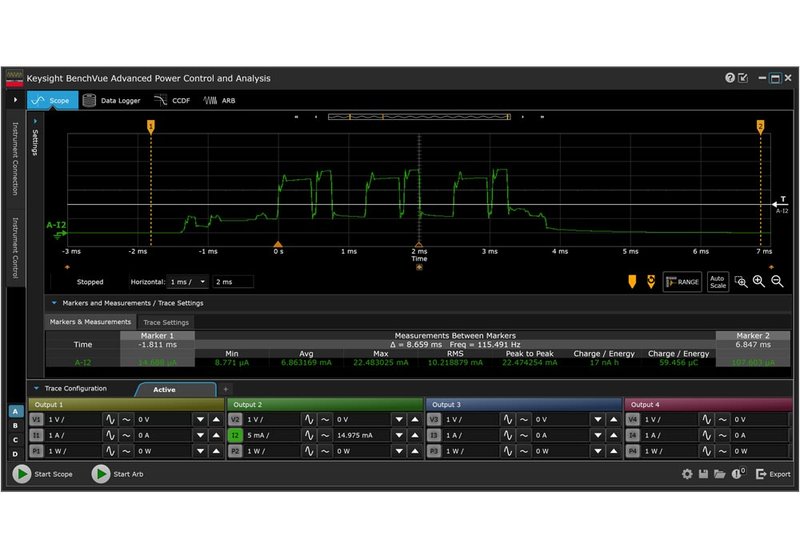Viewport: 800px width, 560px height.
Task: Disable the I2 trace on Output 2
Action: 235,435
